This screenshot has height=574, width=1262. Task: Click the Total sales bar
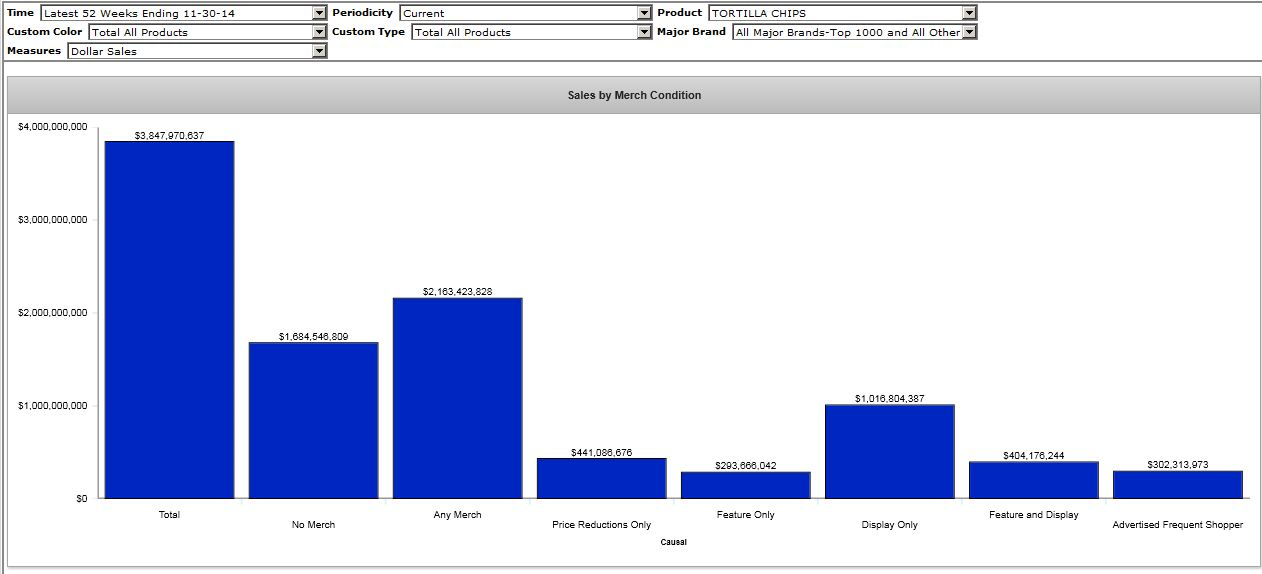coord(169,320)
